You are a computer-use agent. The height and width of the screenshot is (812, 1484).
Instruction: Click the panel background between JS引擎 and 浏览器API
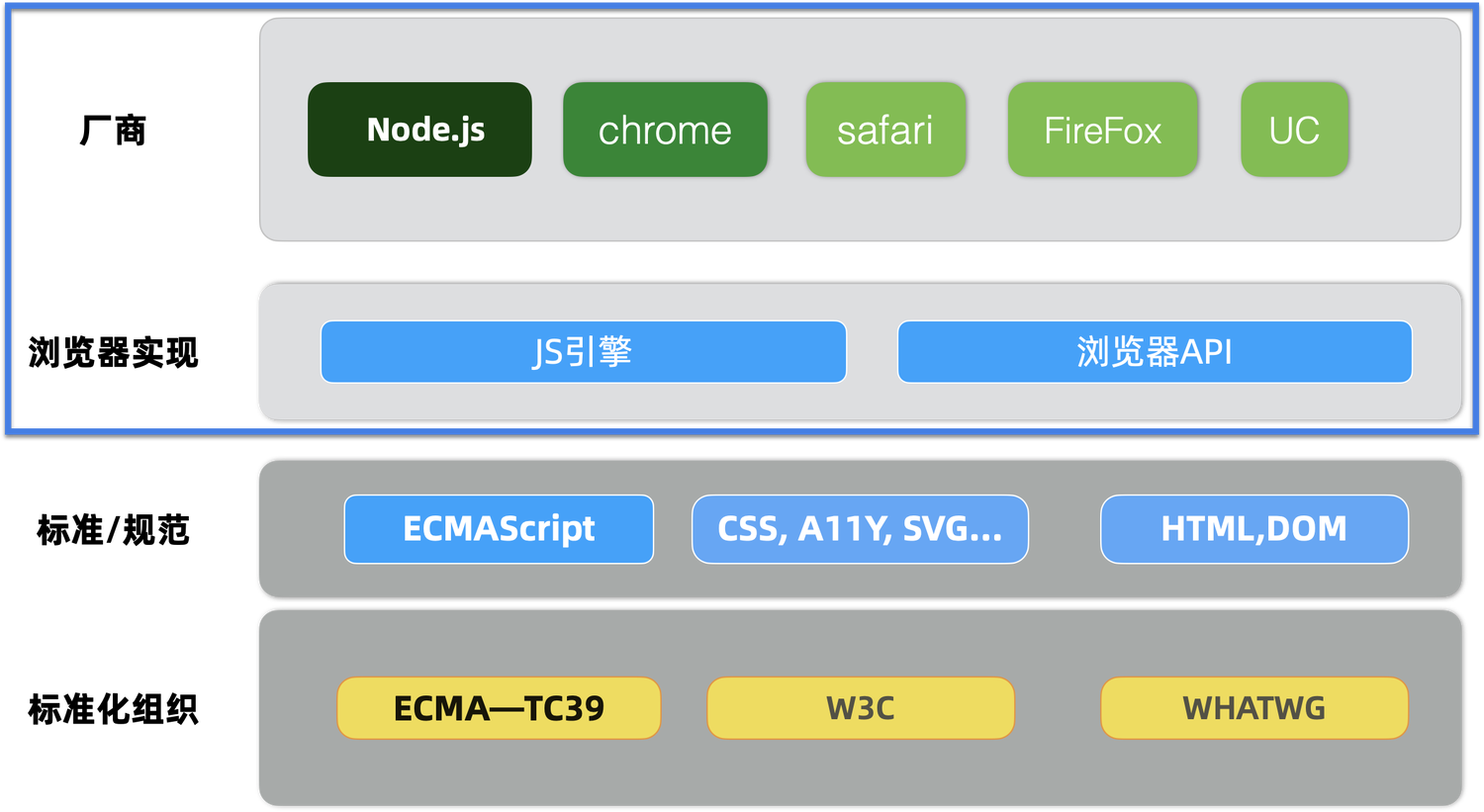click(872, 352)
